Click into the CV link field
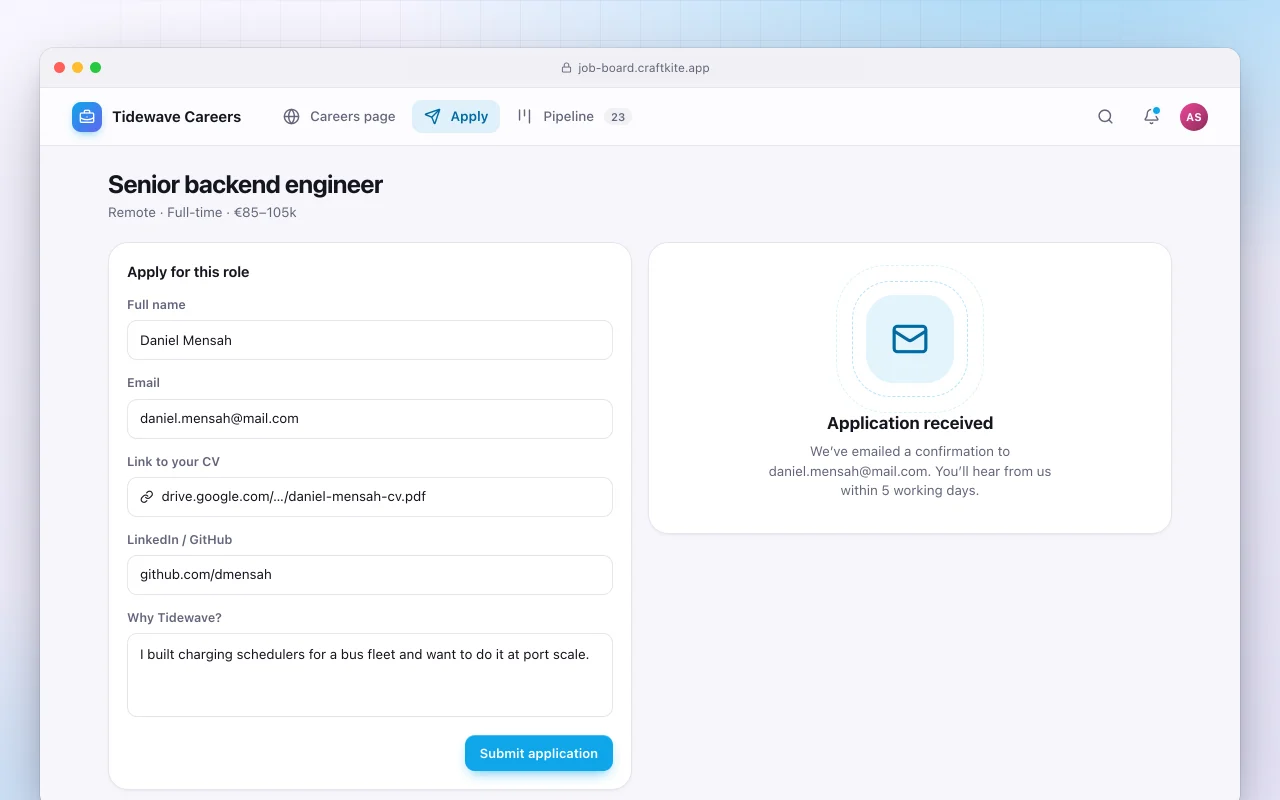Screen dimensions: 1280x800 (x=370, y=497)
